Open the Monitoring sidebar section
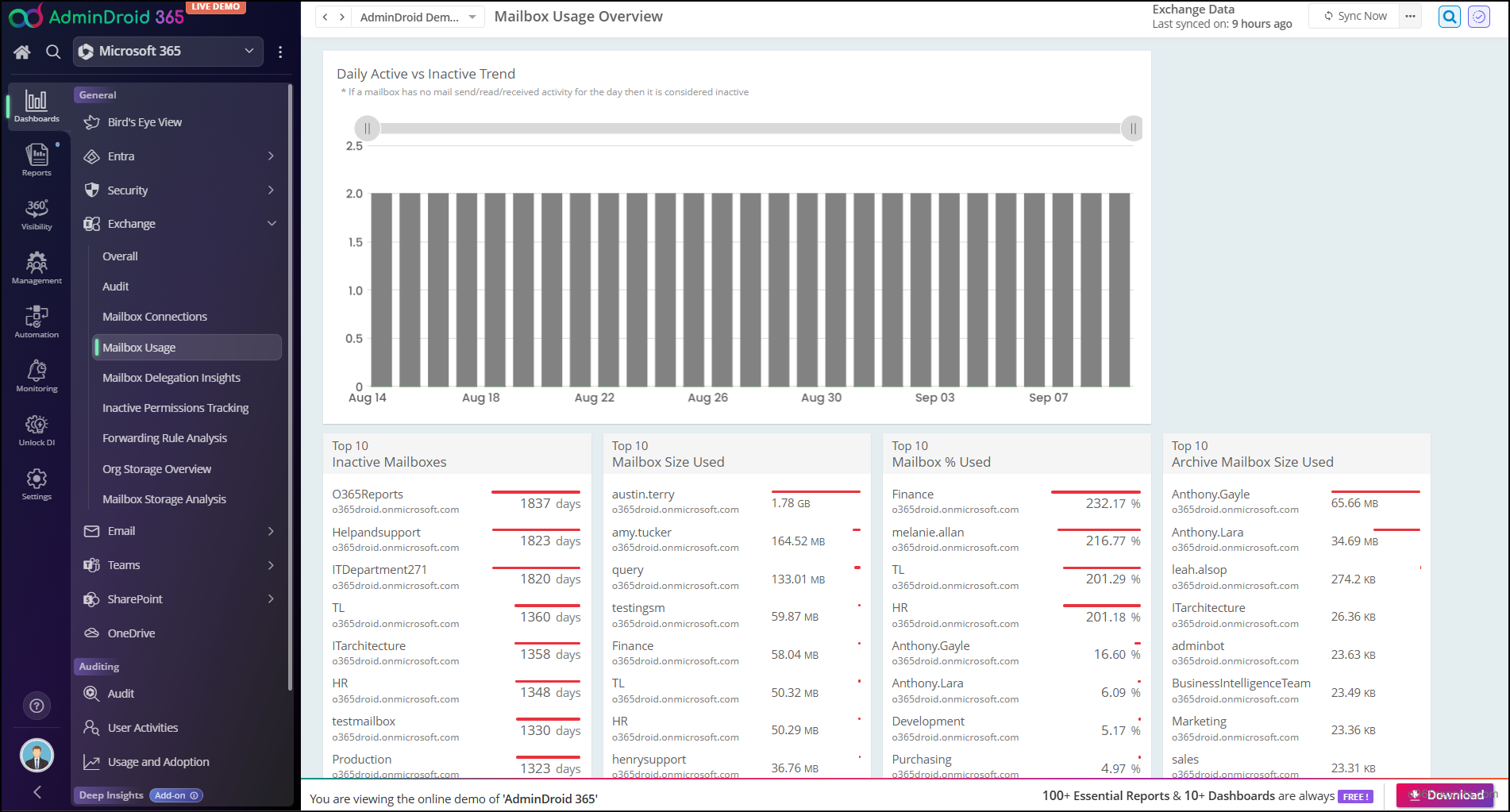The width and height of the screenshot is (1510, 812). (x=37, y=376)
